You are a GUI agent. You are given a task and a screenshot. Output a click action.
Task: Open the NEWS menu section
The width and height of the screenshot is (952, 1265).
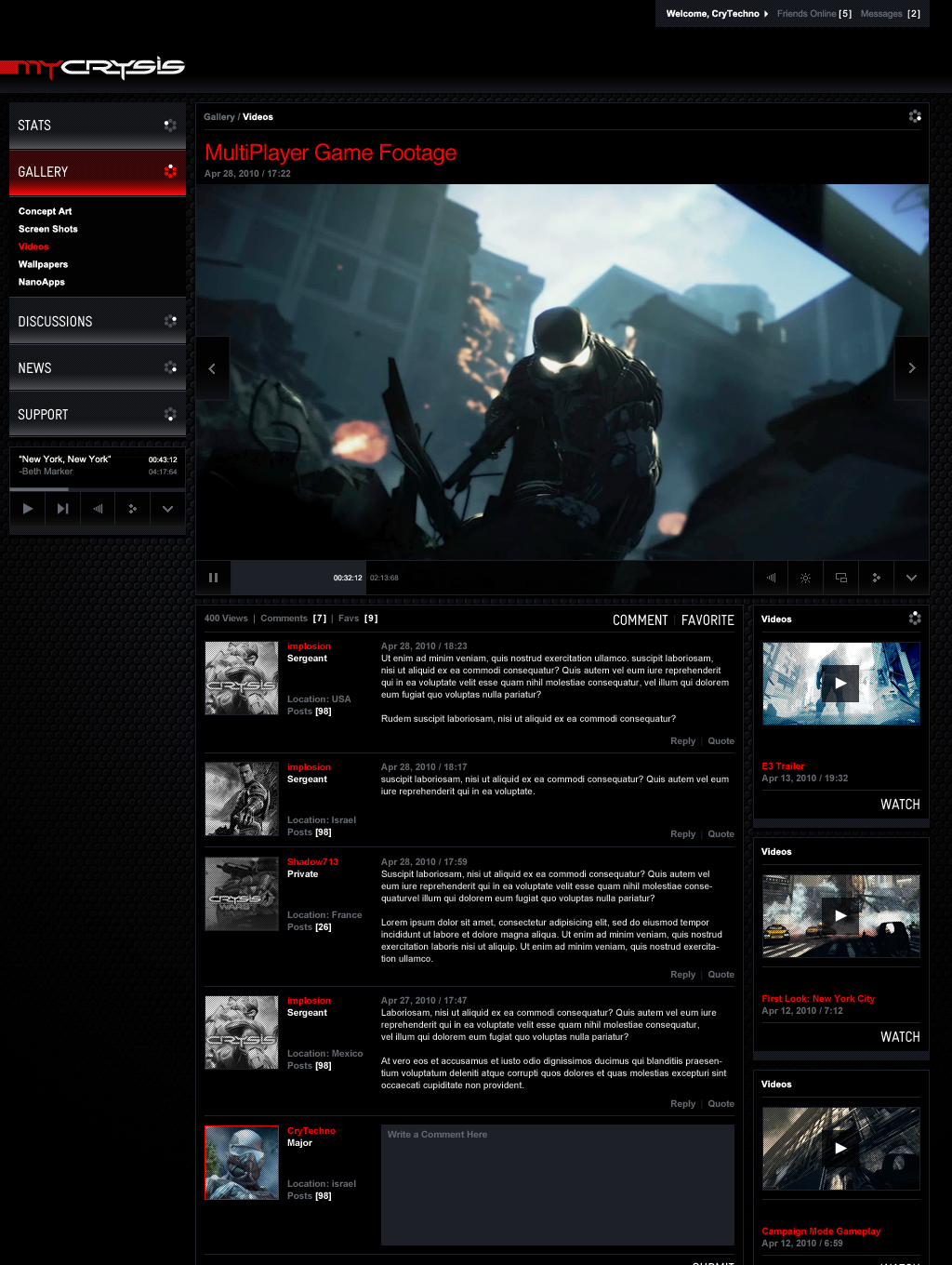[x=98, y=368]
